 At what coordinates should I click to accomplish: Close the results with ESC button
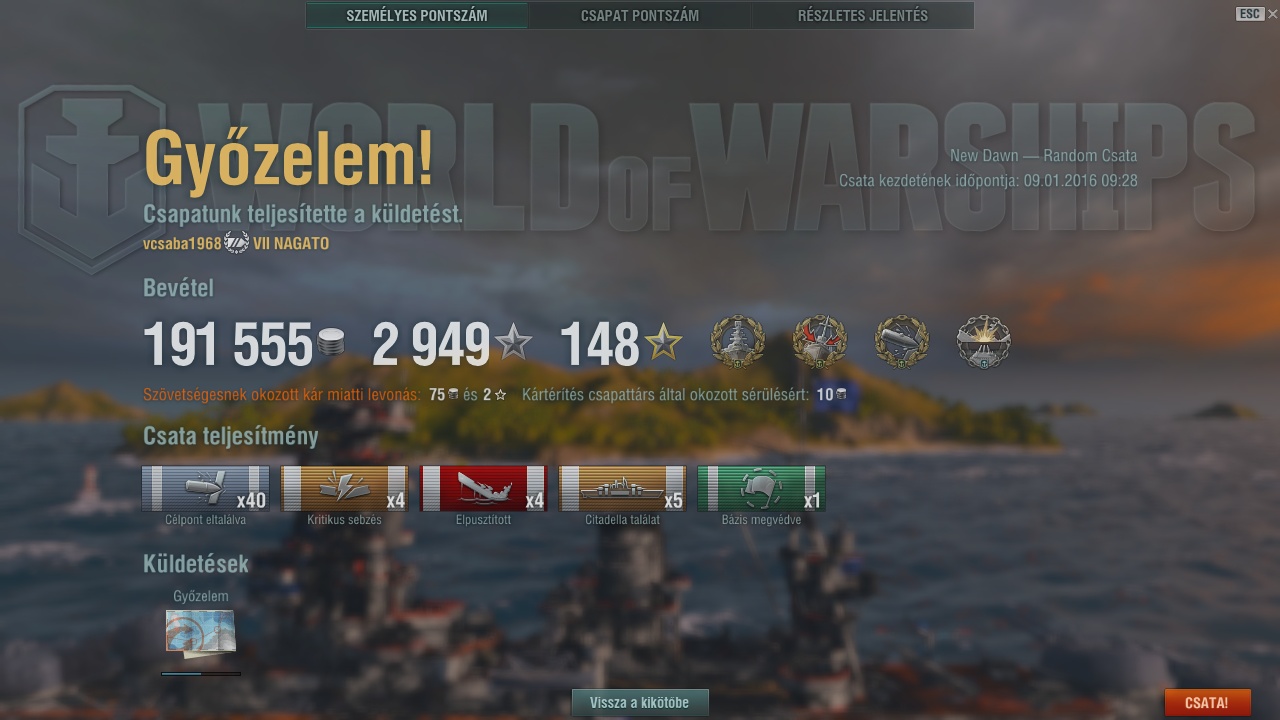pos(1250,14)
